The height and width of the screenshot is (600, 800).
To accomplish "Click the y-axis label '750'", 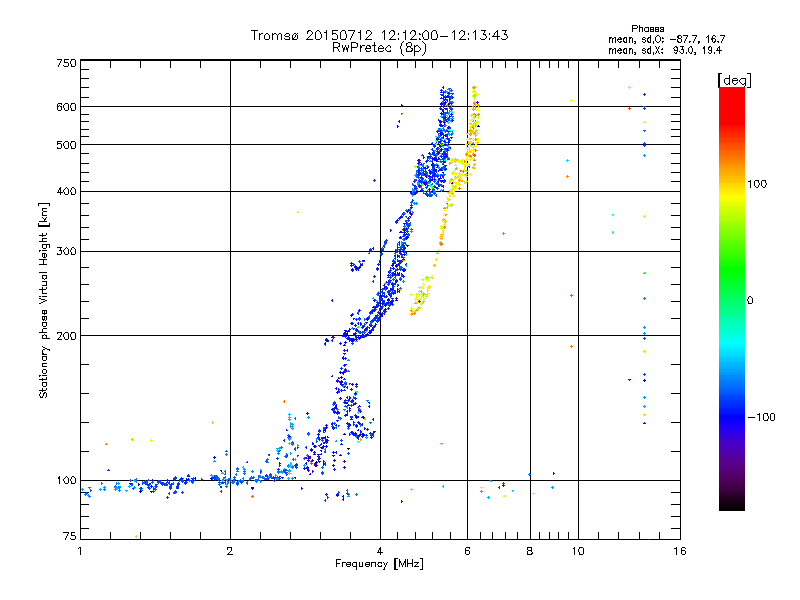I will pos(66,63).
